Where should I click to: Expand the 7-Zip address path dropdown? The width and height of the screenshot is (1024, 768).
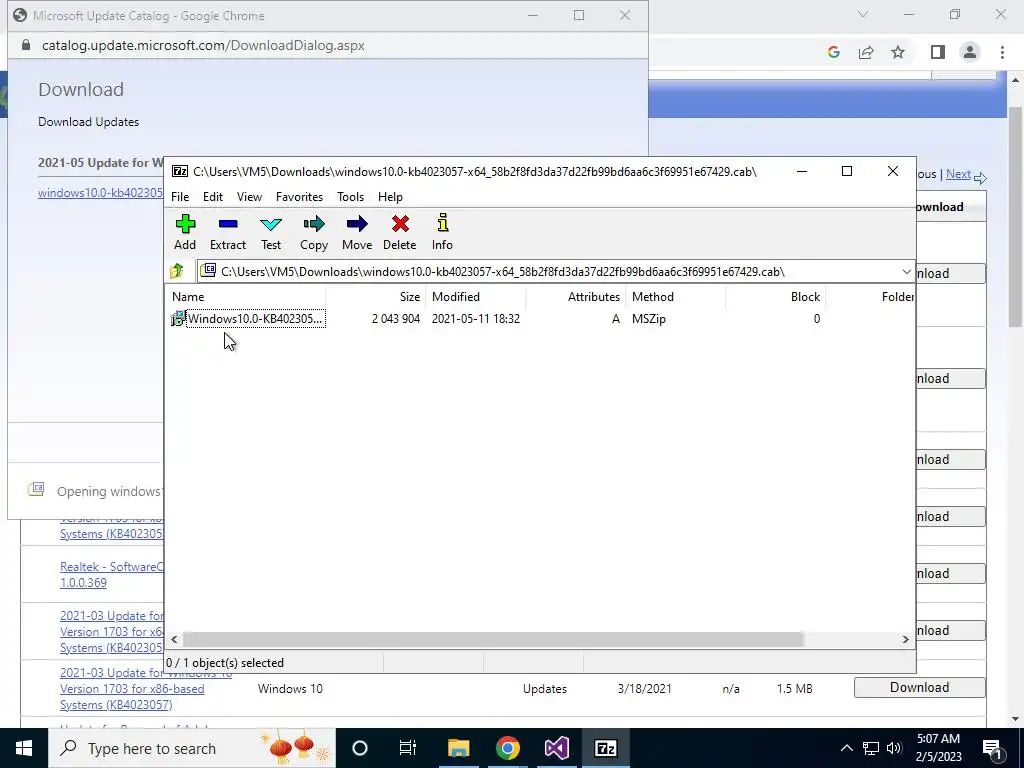pyautogui.click(x=906, y=272)
